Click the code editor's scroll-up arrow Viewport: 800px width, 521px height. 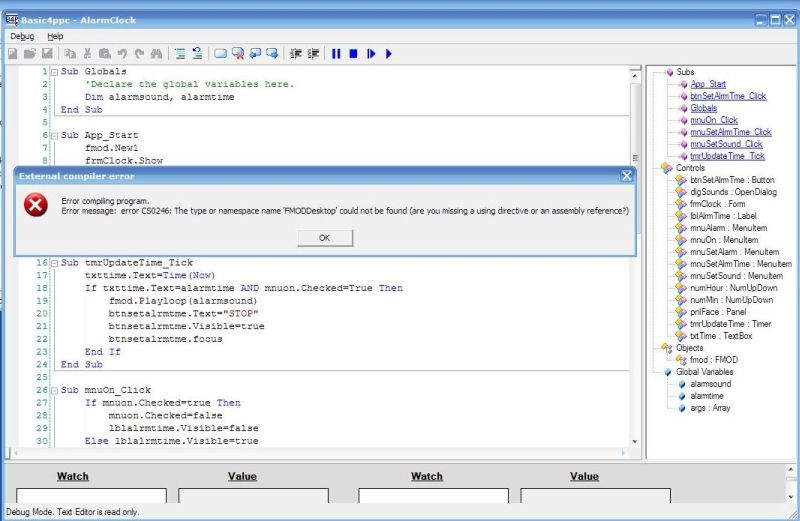point(635,73)
